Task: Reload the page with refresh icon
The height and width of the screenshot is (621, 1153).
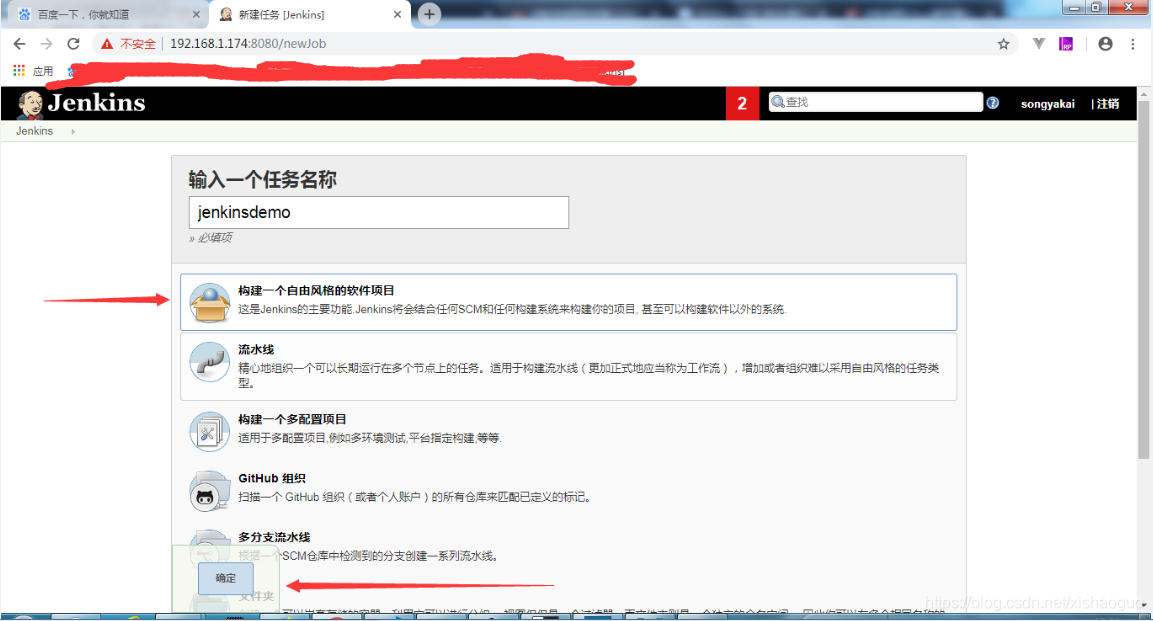Action: (x=74, y=44)
